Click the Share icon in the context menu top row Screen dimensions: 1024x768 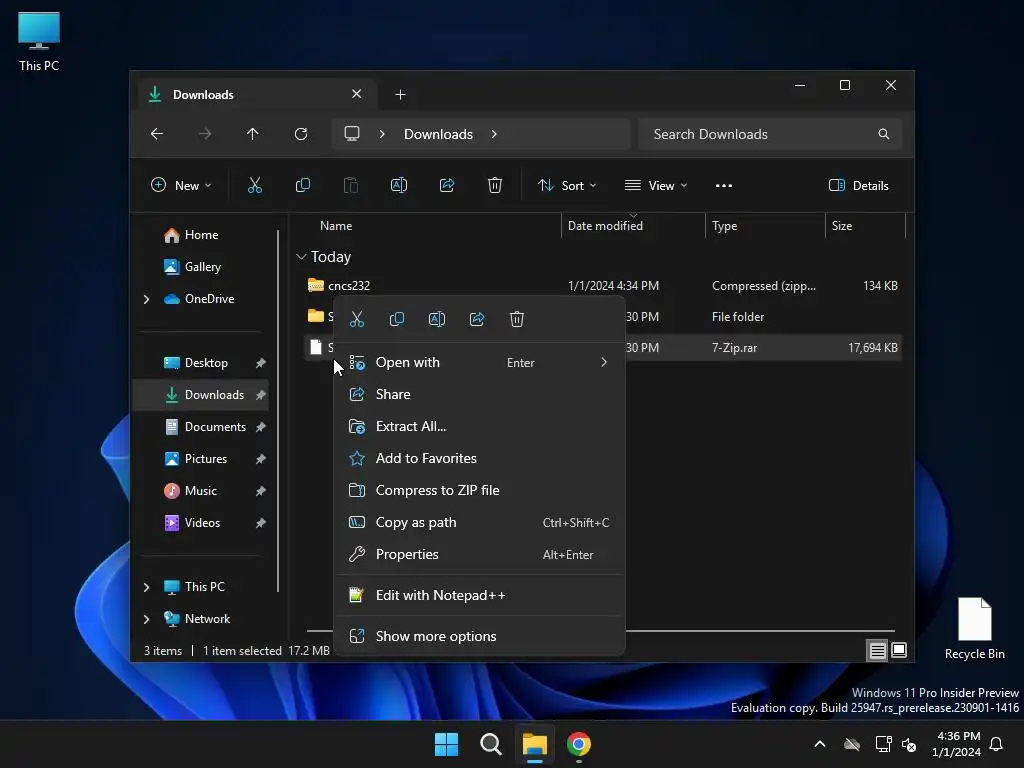coord(477,319)
